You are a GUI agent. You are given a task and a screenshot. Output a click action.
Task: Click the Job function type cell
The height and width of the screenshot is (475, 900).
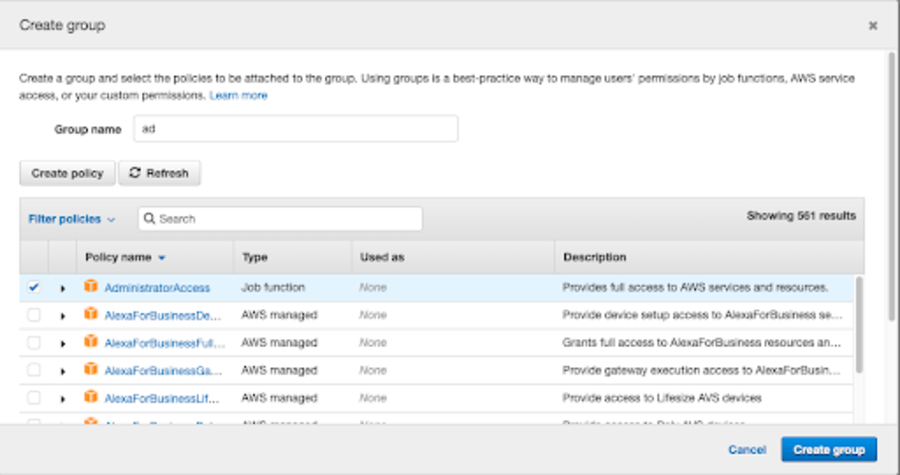pos(273,287)
